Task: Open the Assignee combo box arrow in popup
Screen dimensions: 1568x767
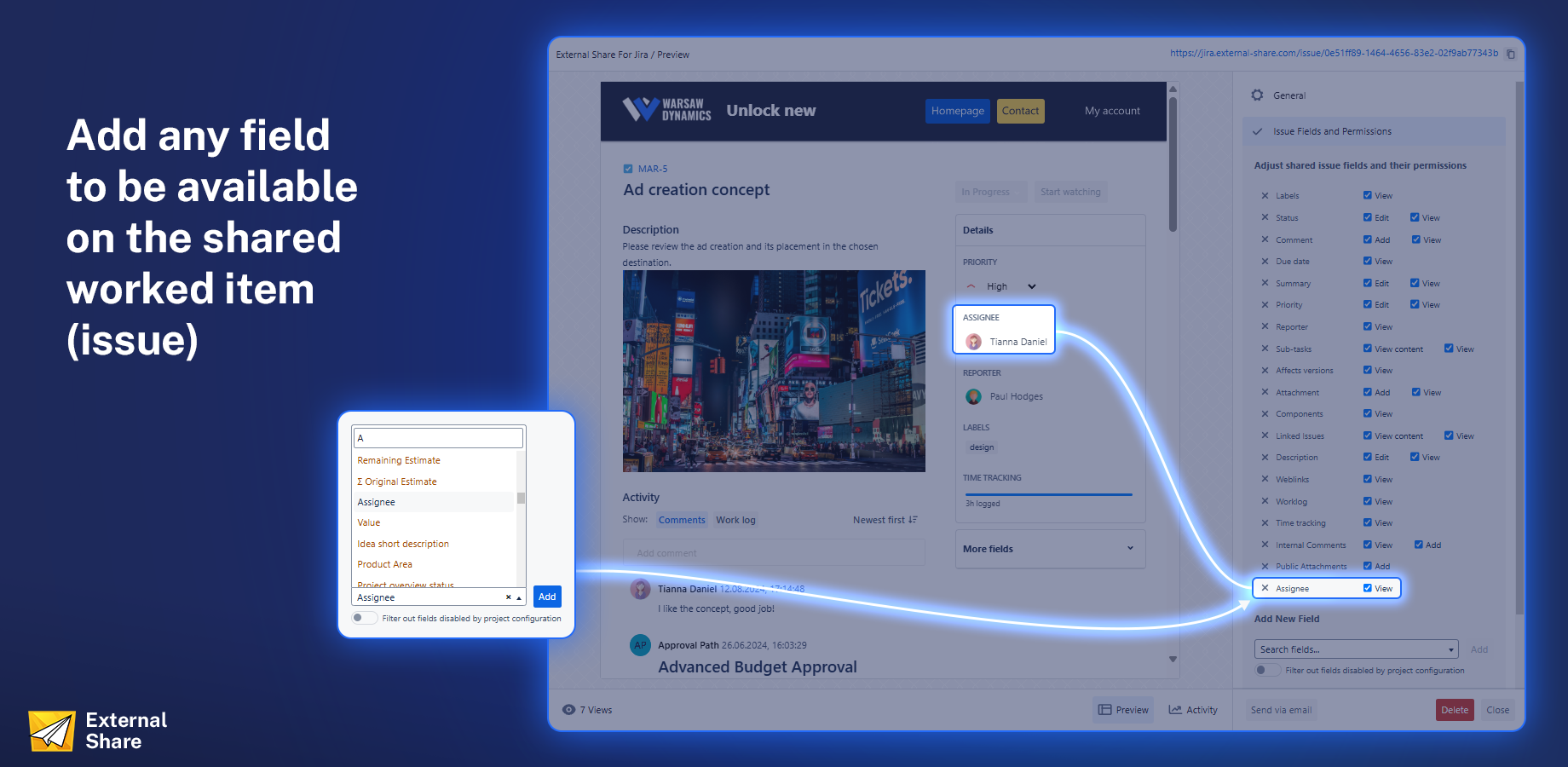Action: 519,597
